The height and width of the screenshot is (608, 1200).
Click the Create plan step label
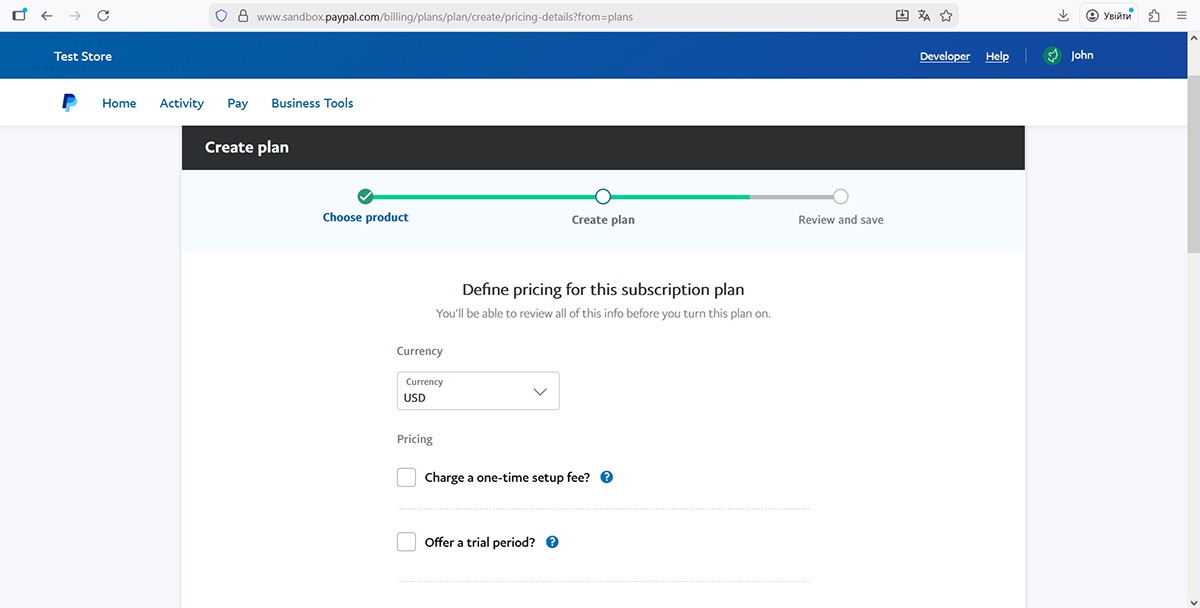603,220
